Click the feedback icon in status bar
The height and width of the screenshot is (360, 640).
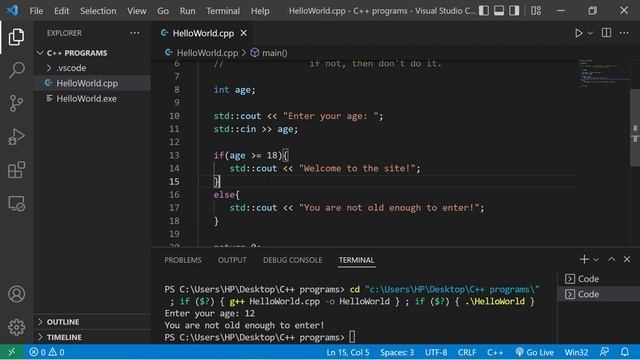[604, 352]
